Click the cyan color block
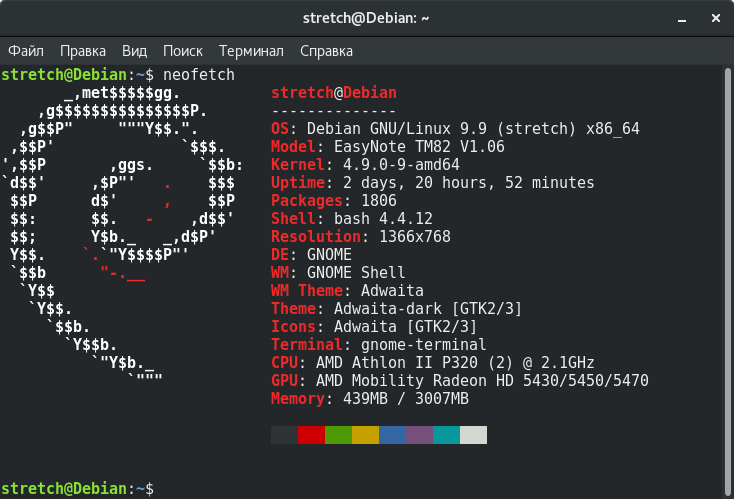Viewport: 734px width, 499px height. coord(447,435)
